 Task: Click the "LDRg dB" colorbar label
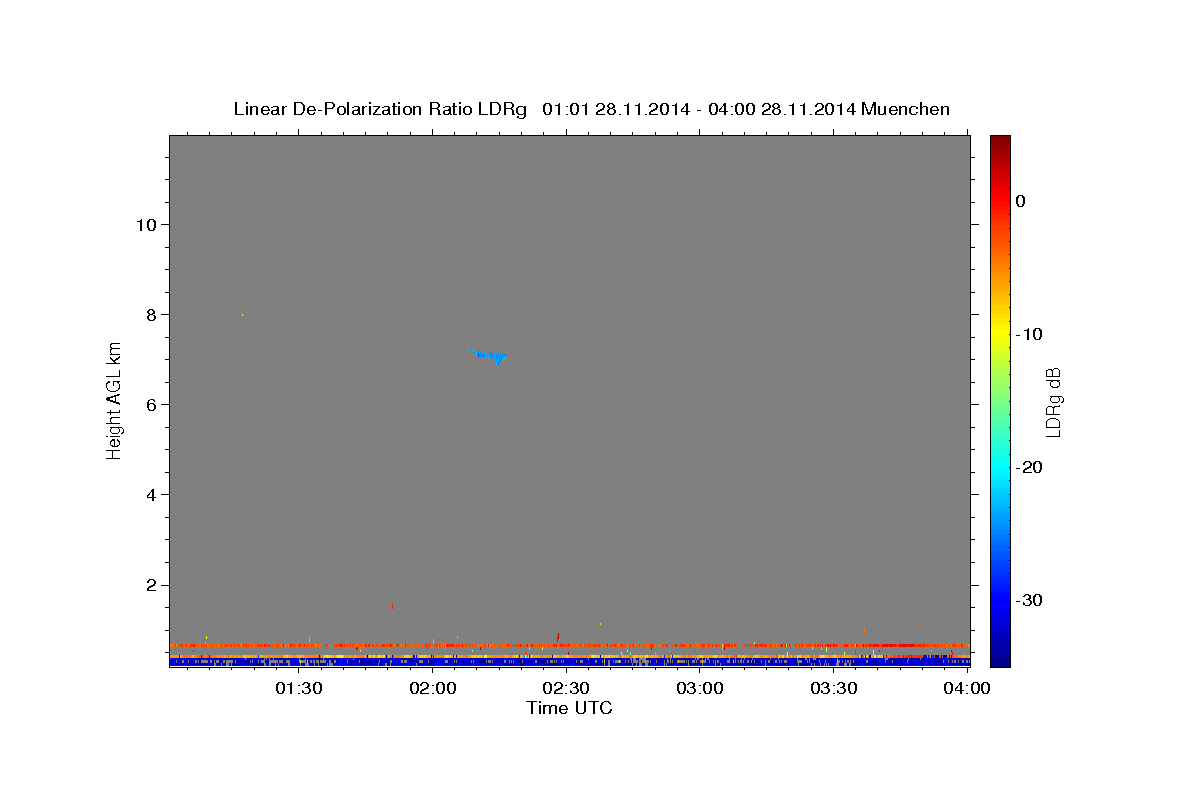(x=1053, y=402)
